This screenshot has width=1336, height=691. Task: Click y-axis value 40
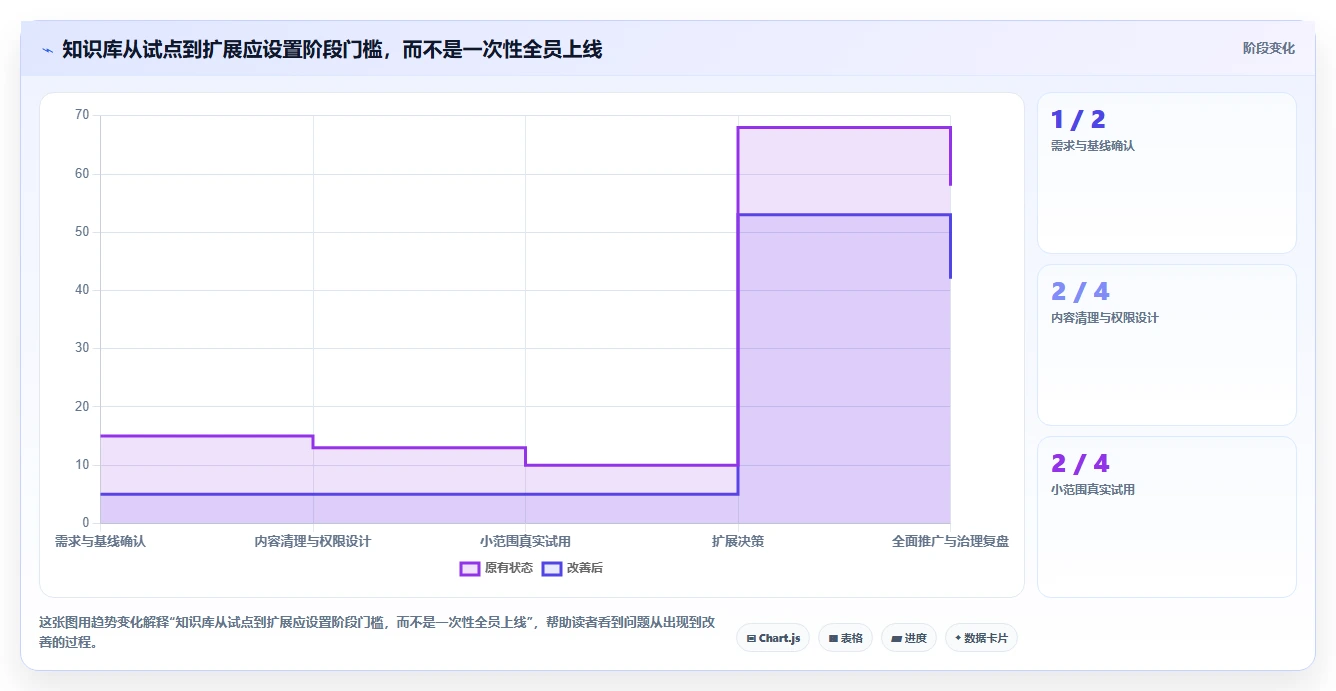82,290
